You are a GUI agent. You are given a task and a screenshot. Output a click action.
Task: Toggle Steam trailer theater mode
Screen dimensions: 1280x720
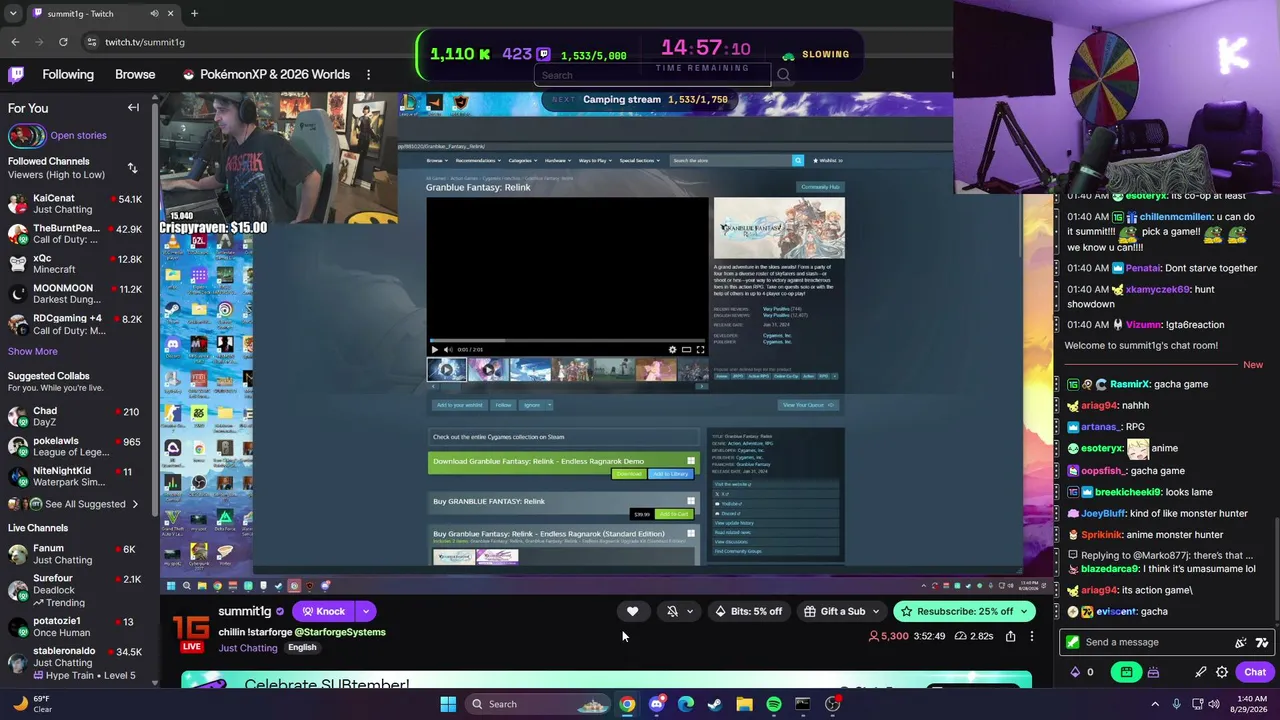[x=686, y=349]
